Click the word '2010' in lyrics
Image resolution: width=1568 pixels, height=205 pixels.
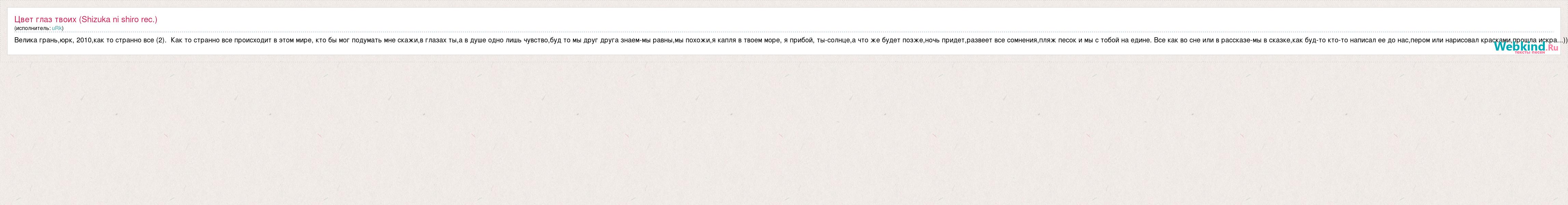tap(83, 40)
